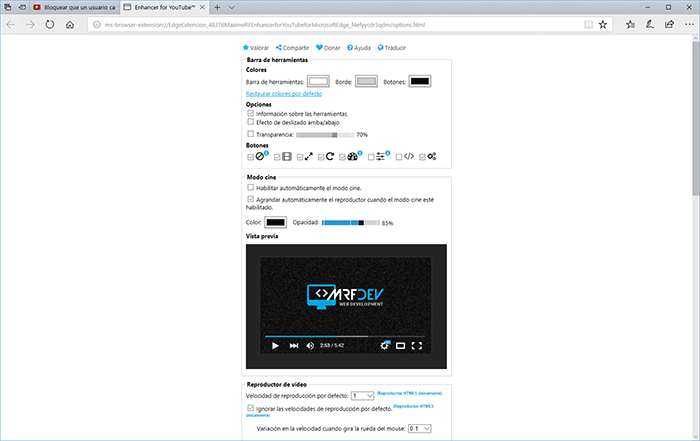Viewport: 700px width, 441px height.
Task: Click the video filters sliders icon
Action: point(380,156)
